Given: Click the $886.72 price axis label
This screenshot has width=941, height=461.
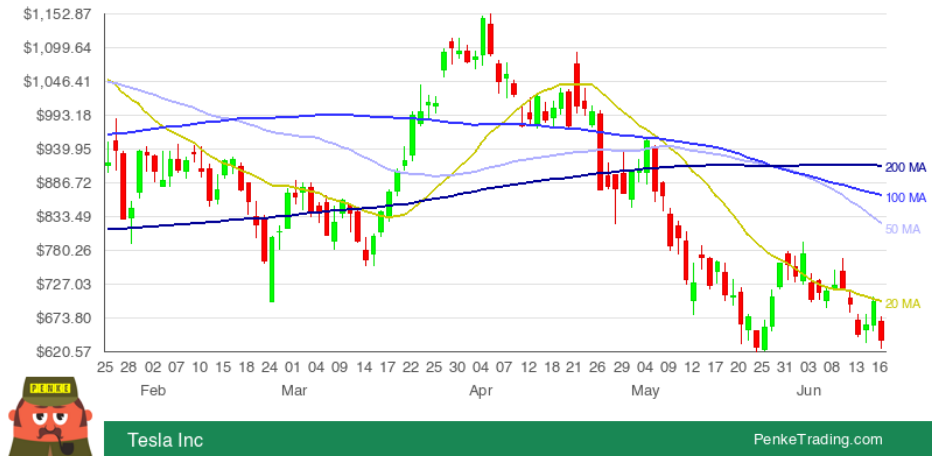Looking at the screenshot, I should (62, 182).
